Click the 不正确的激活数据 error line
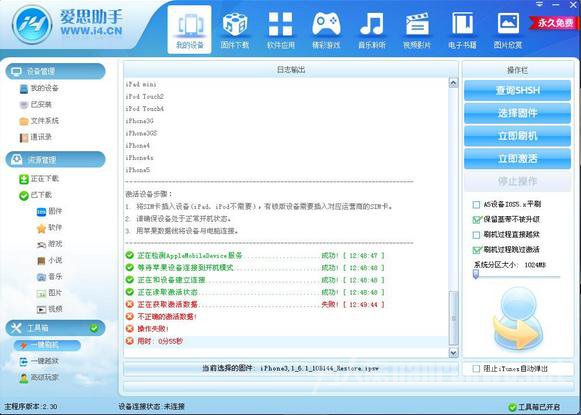Viewport: 581px width, 415px height. coord(162,317)
